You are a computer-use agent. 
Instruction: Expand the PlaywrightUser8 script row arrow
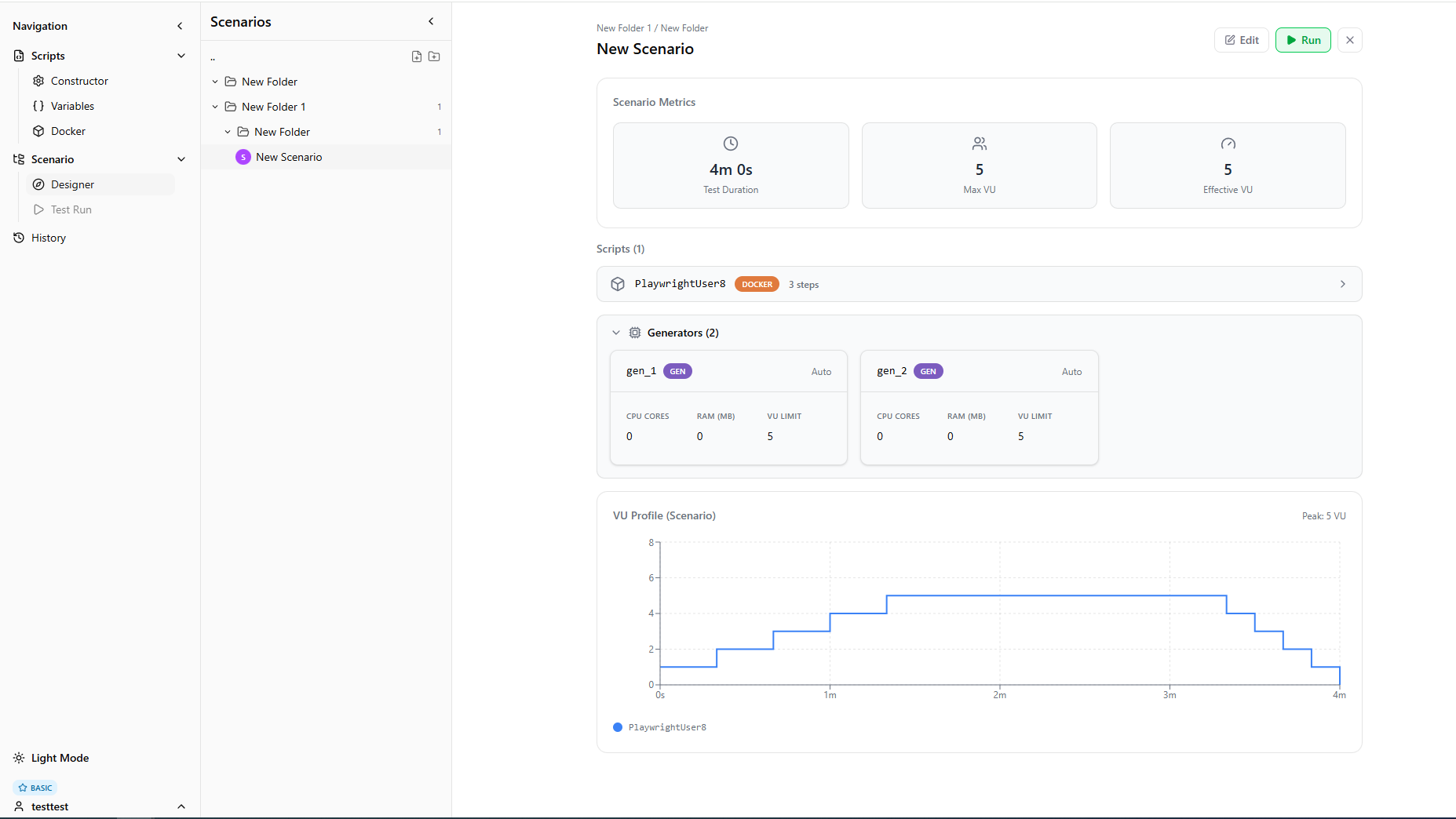[x=1343, y=284]
